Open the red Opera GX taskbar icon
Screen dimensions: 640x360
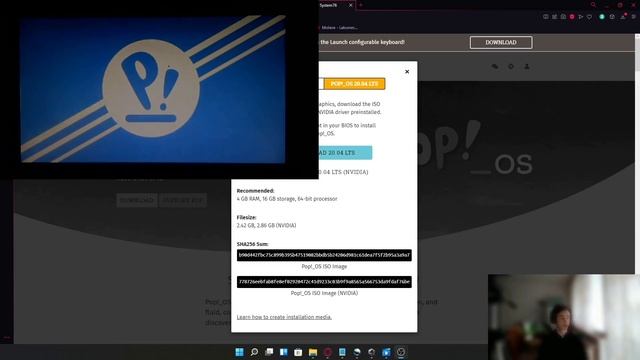(x=328, y=352)
